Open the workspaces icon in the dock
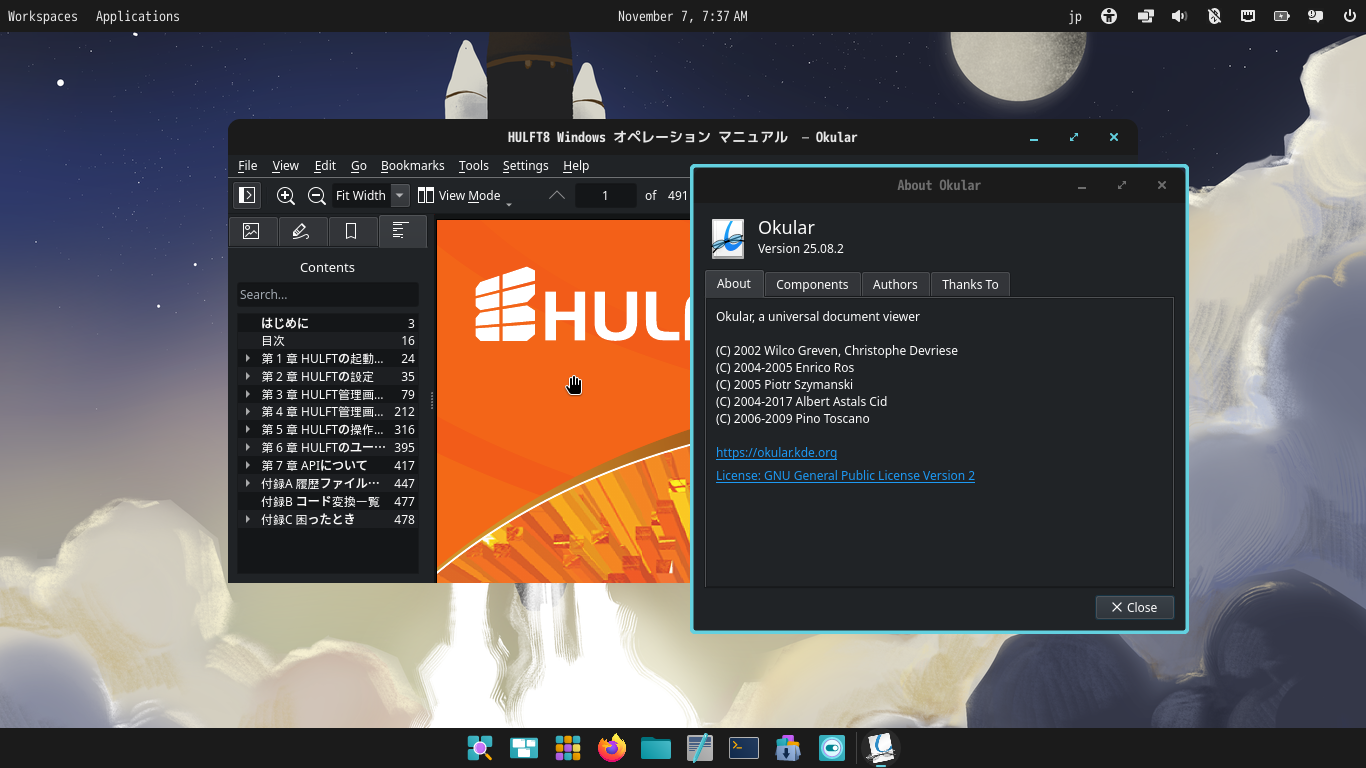 point(524,748)
